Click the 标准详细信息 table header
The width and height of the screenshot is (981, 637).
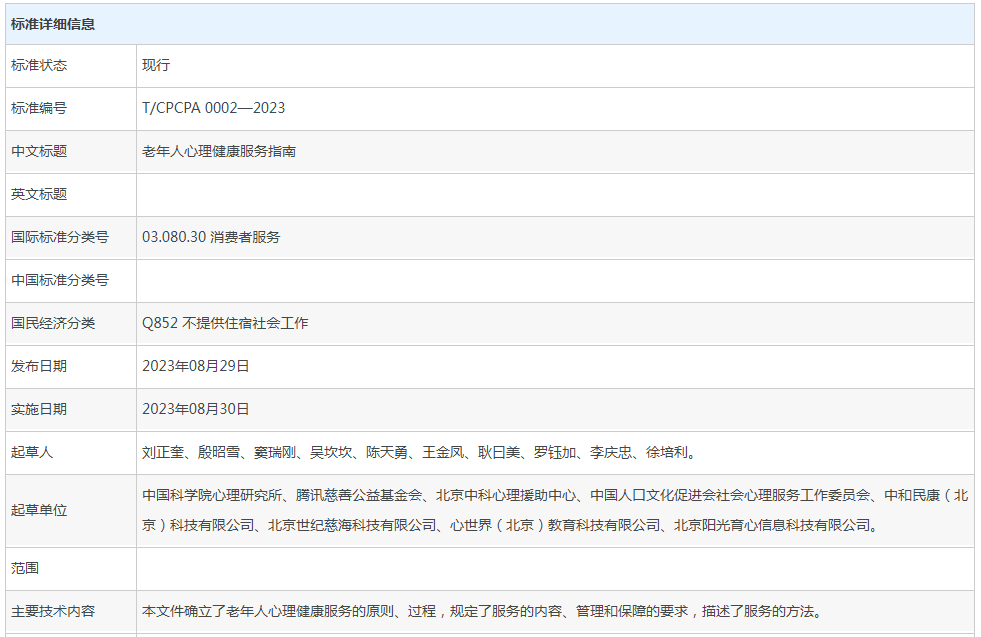[53, 23]
